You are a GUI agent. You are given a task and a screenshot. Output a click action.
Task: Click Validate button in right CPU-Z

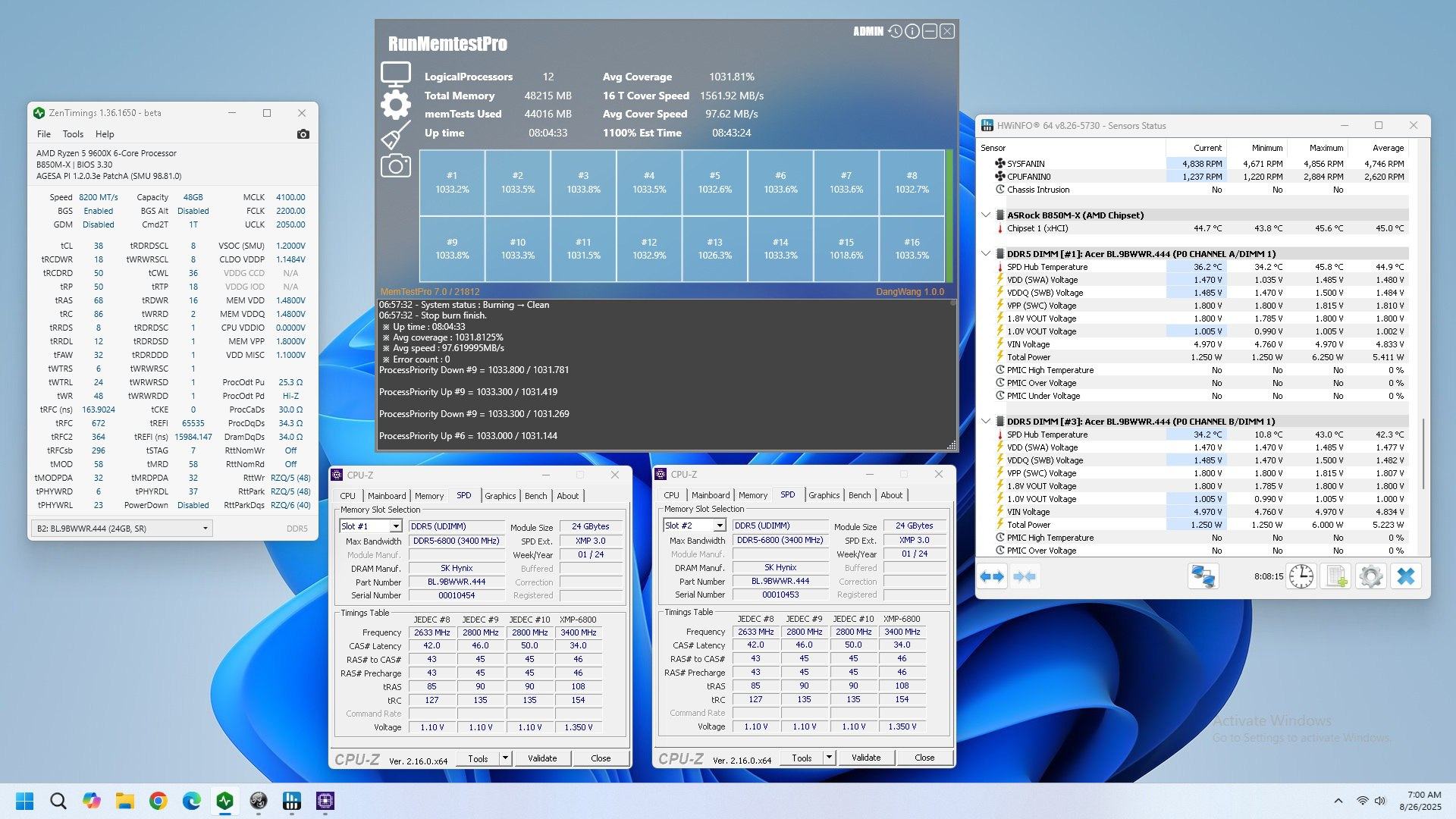point(866,758)
